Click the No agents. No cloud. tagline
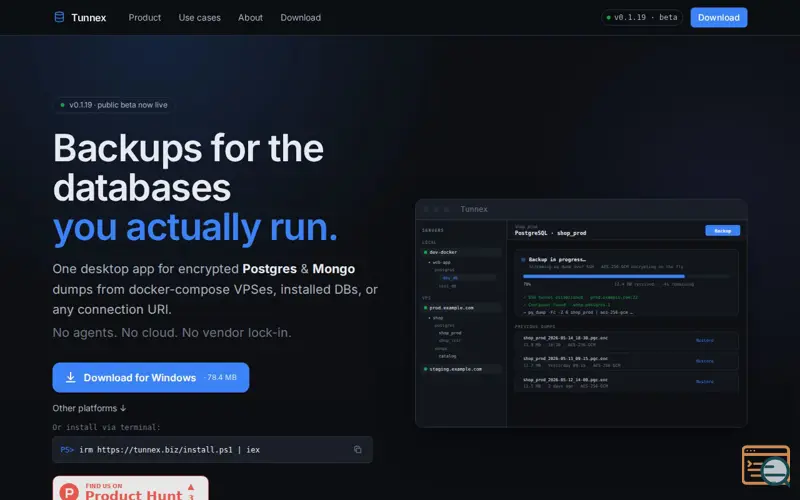 tap(172, 333)
